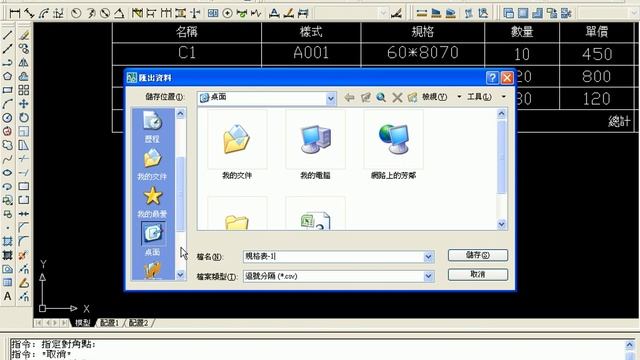Select the Table tool in draw toolbar
The height and width of the screenshot is (360, 640).
7,282
